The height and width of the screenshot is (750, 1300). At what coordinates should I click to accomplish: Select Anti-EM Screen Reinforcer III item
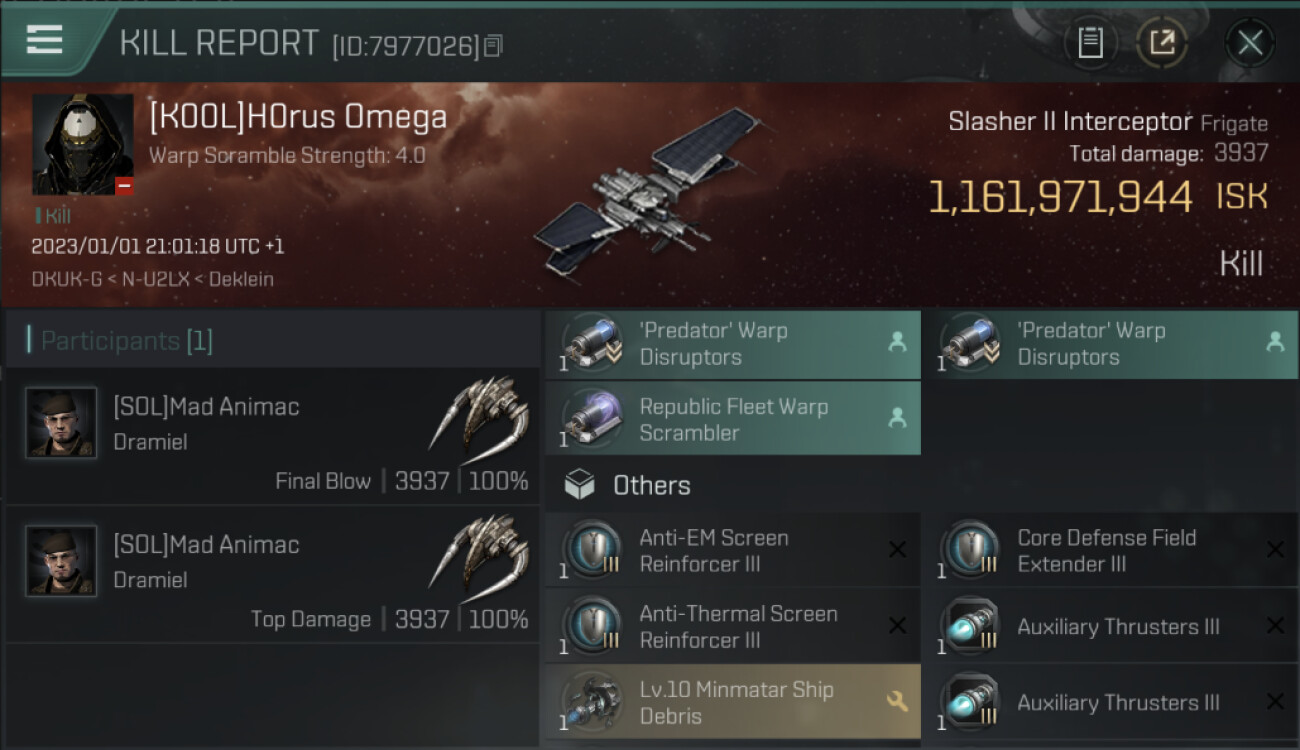[733, 550]
